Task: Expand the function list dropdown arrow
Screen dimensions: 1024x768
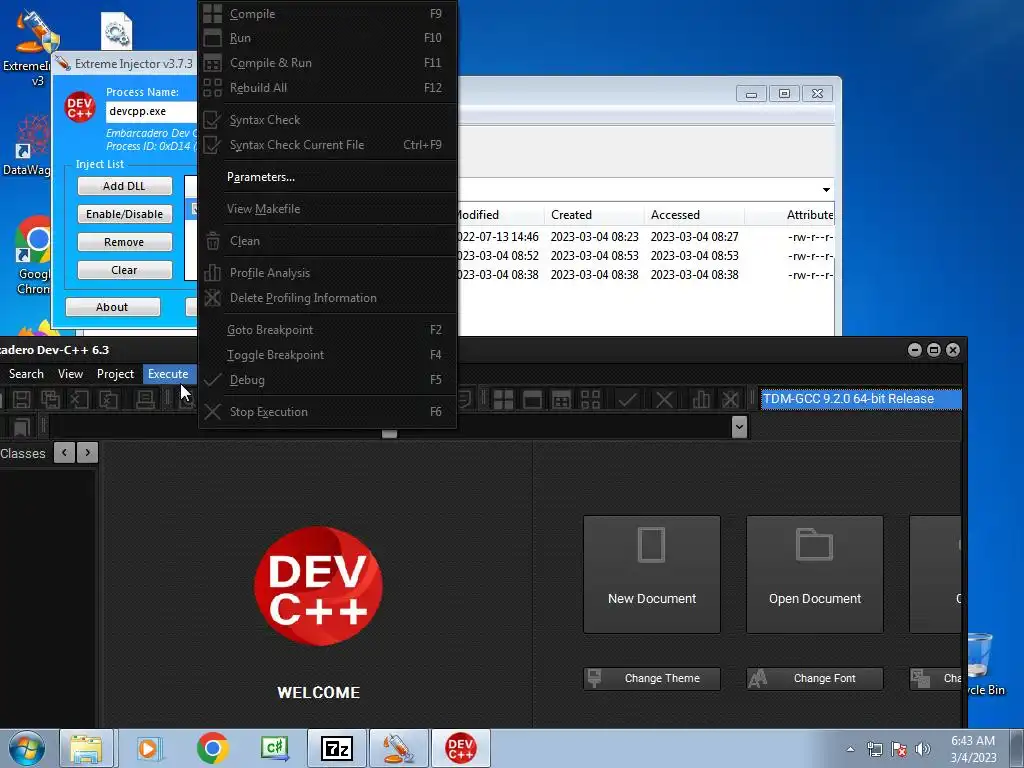Action: coord(739,427)
